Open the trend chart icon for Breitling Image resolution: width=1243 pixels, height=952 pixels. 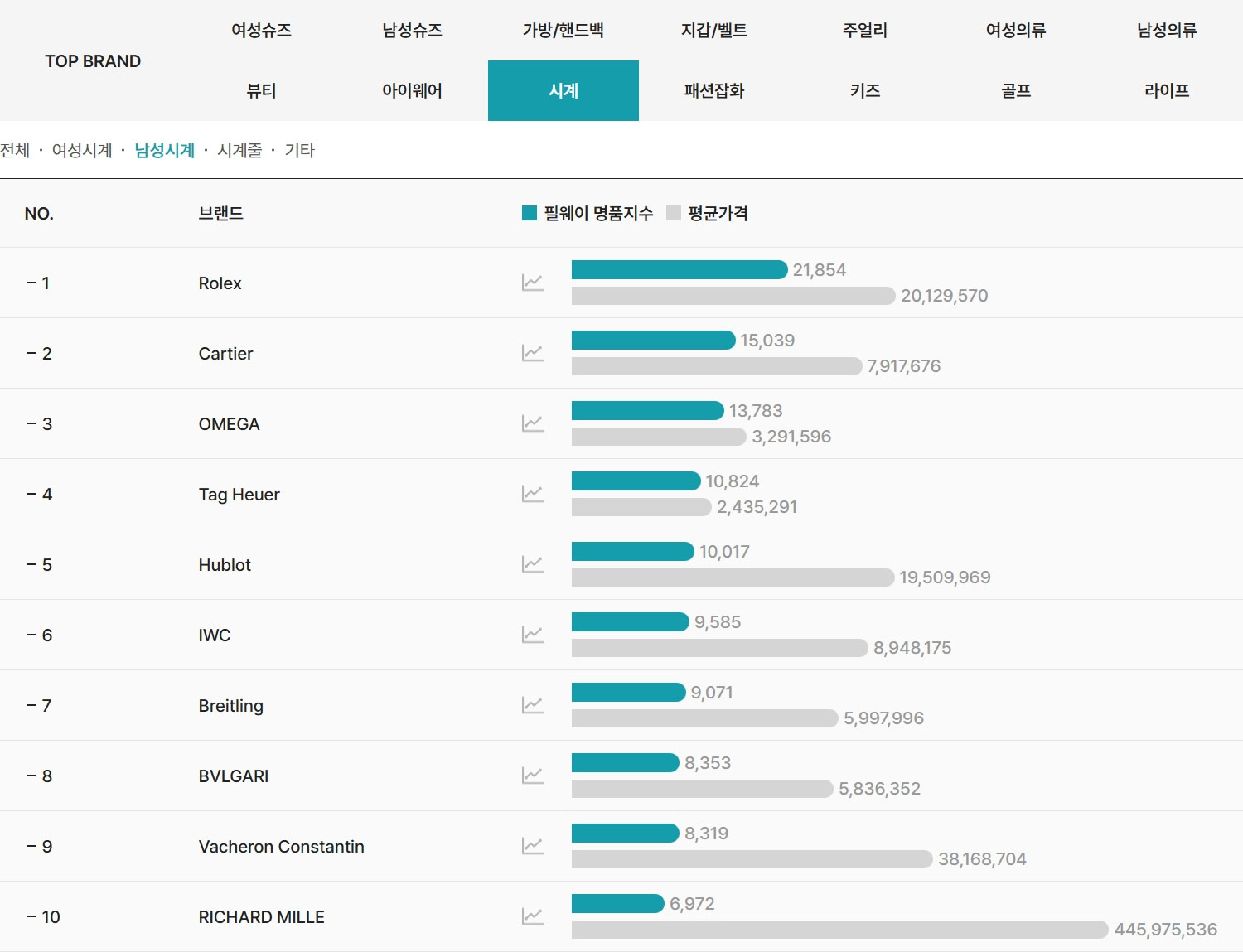533,705
